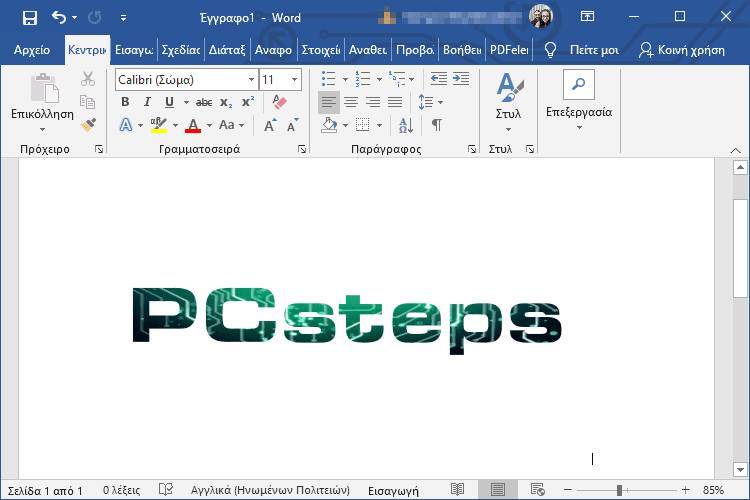Justify the paragraph text

[x=395, y=102]
